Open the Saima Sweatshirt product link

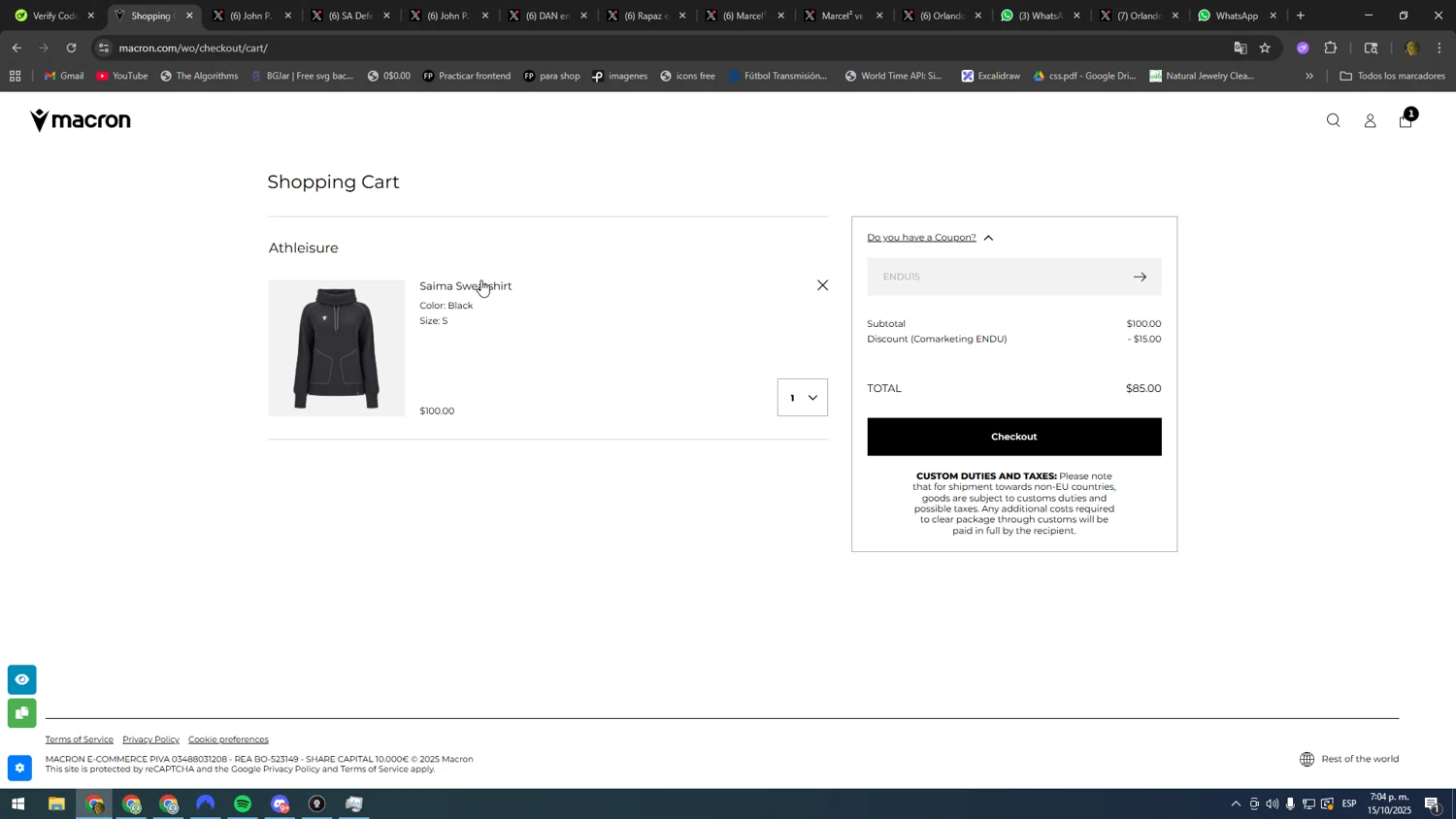coord(465,286)
